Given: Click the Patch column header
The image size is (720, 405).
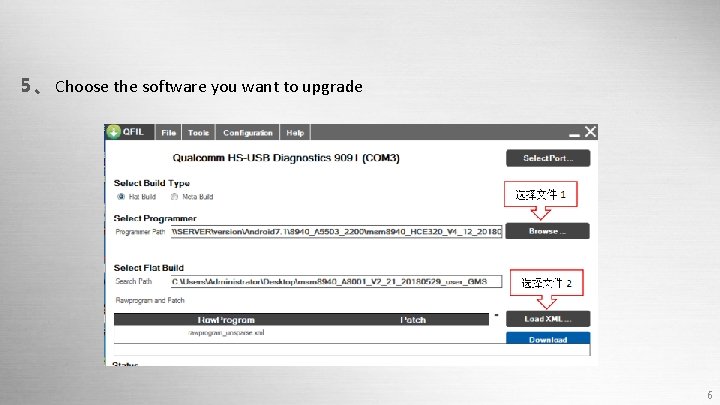Looking at the screenshot, I should click(413, 320).
